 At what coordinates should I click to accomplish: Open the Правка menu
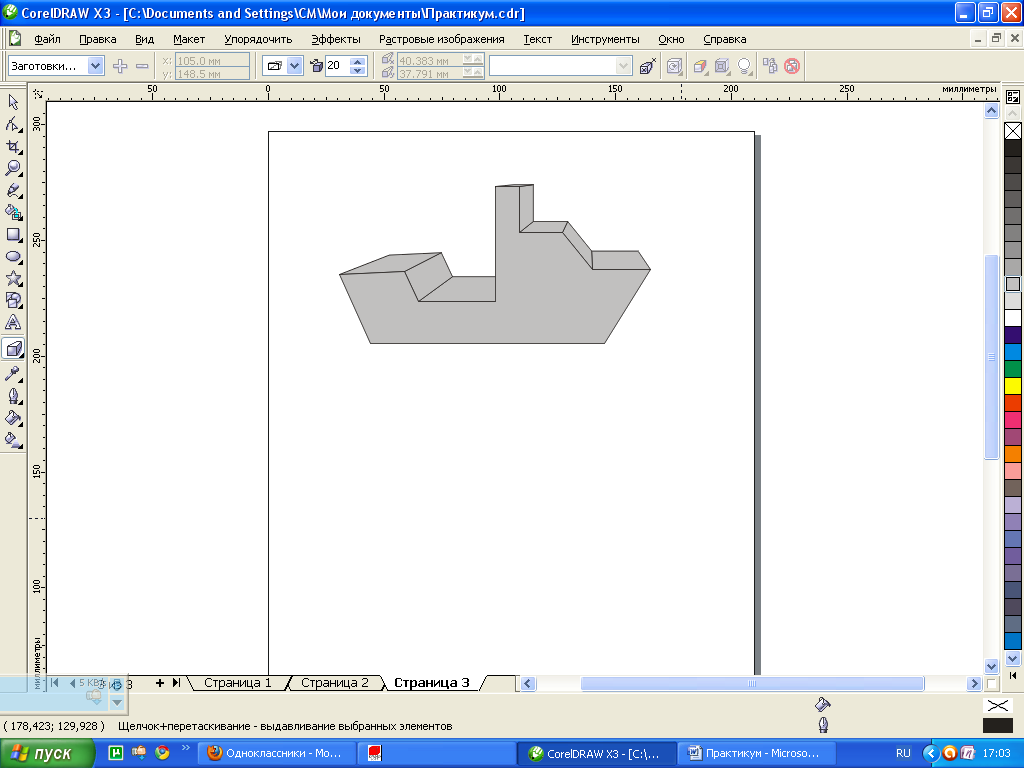click(x=98, y=39)
